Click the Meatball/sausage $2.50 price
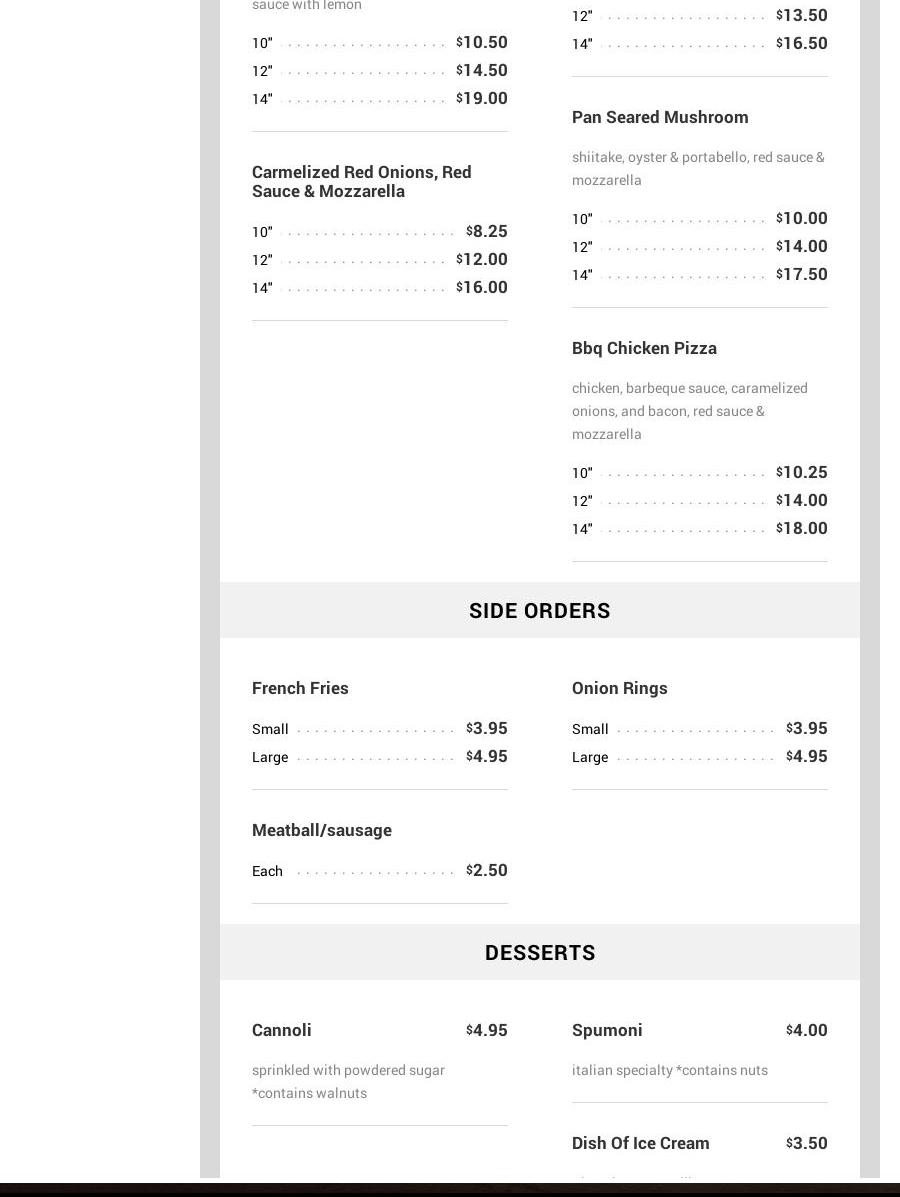Image resolution: width=900 pixels, height=1197 pixels. tap(487, 870)
